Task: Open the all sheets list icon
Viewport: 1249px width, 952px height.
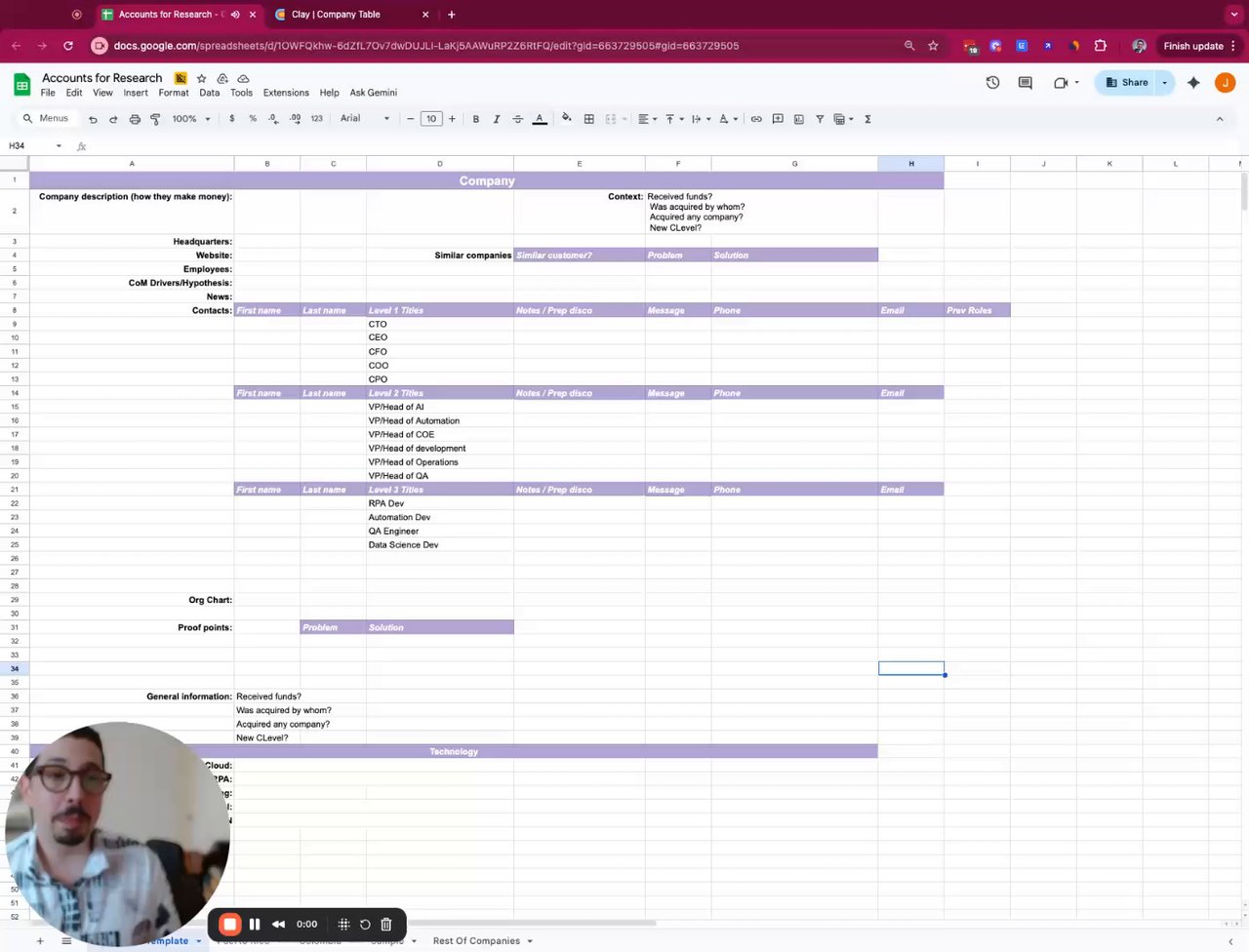Action: tap(66, 941)
